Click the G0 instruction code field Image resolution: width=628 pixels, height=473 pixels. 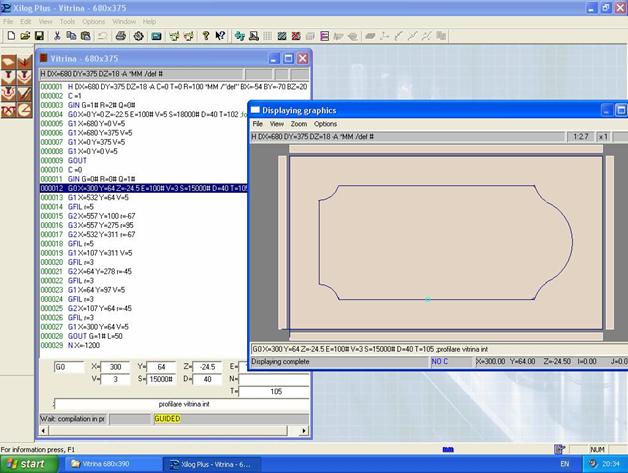click(68, 367)
